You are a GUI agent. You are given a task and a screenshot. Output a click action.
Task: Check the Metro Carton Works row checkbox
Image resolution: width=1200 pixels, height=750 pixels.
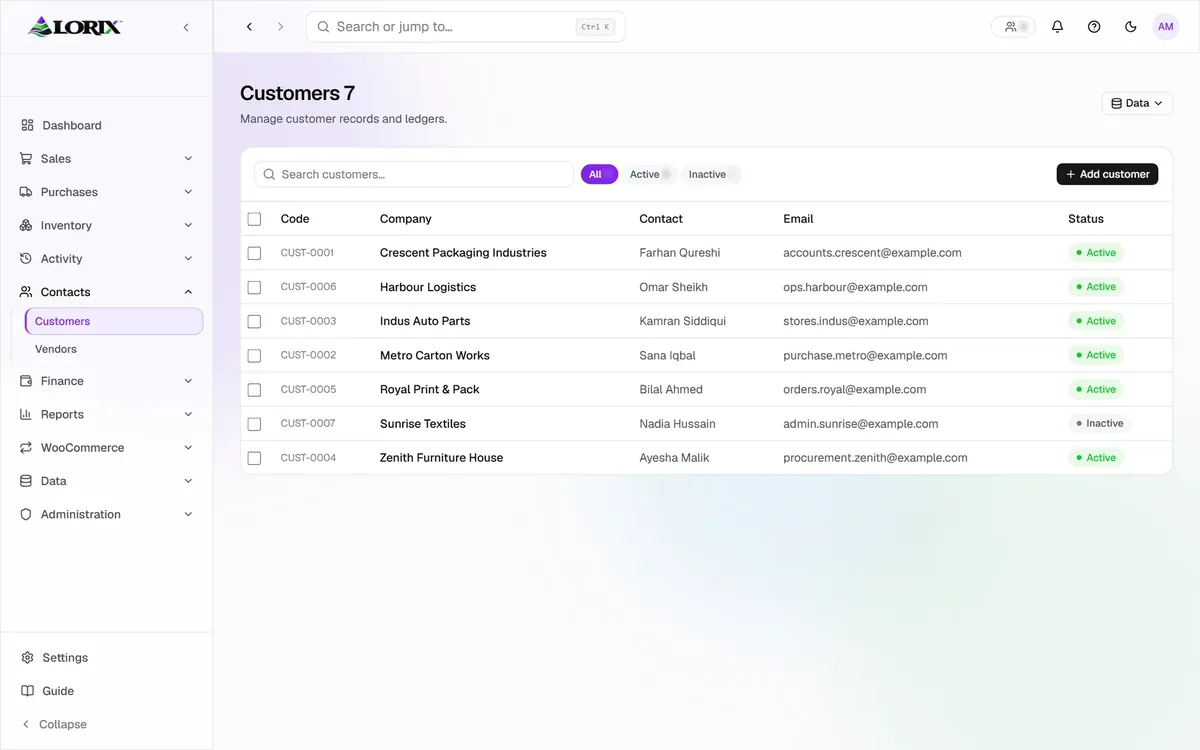coord(254,355)
